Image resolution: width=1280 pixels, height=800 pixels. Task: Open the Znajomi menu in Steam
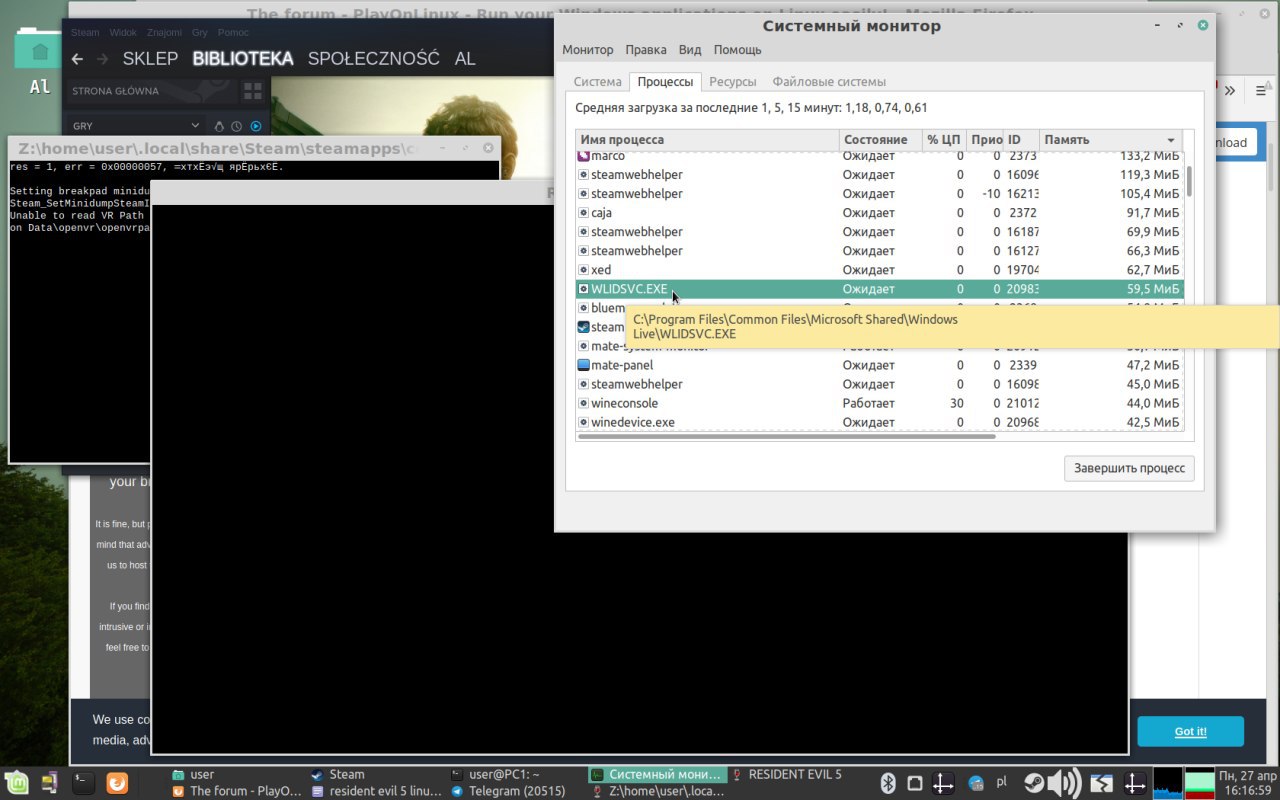[164, 32]
